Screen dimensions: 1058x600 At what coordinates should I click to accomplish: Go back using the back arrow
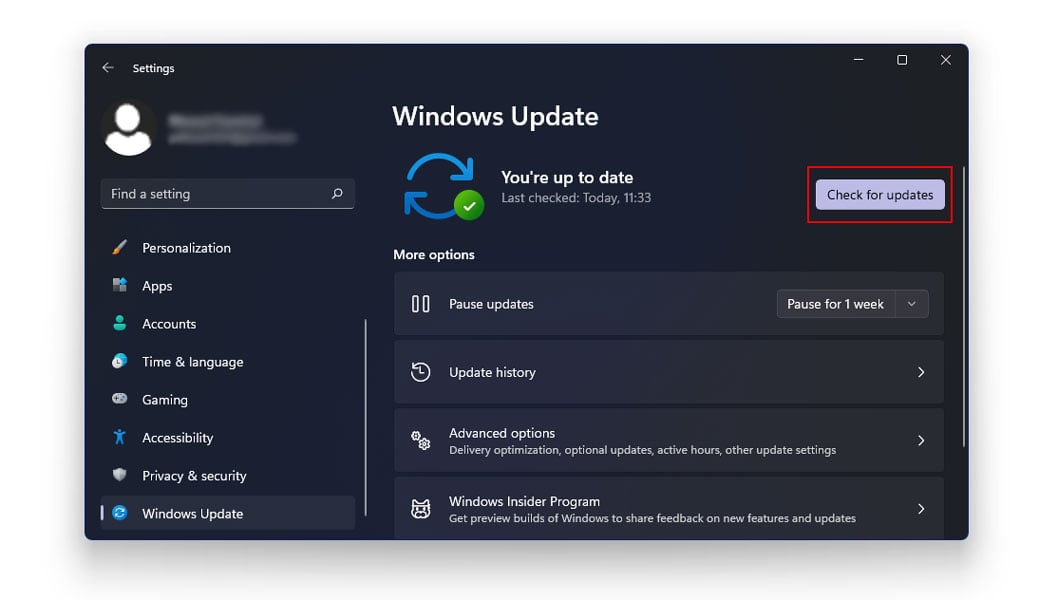(108, 67)
